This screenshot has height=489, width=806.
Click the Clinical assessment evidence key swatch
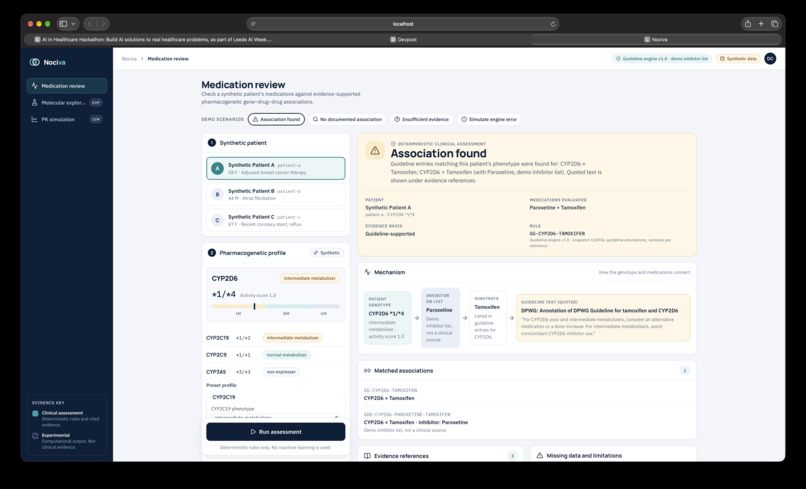[35, 413]
